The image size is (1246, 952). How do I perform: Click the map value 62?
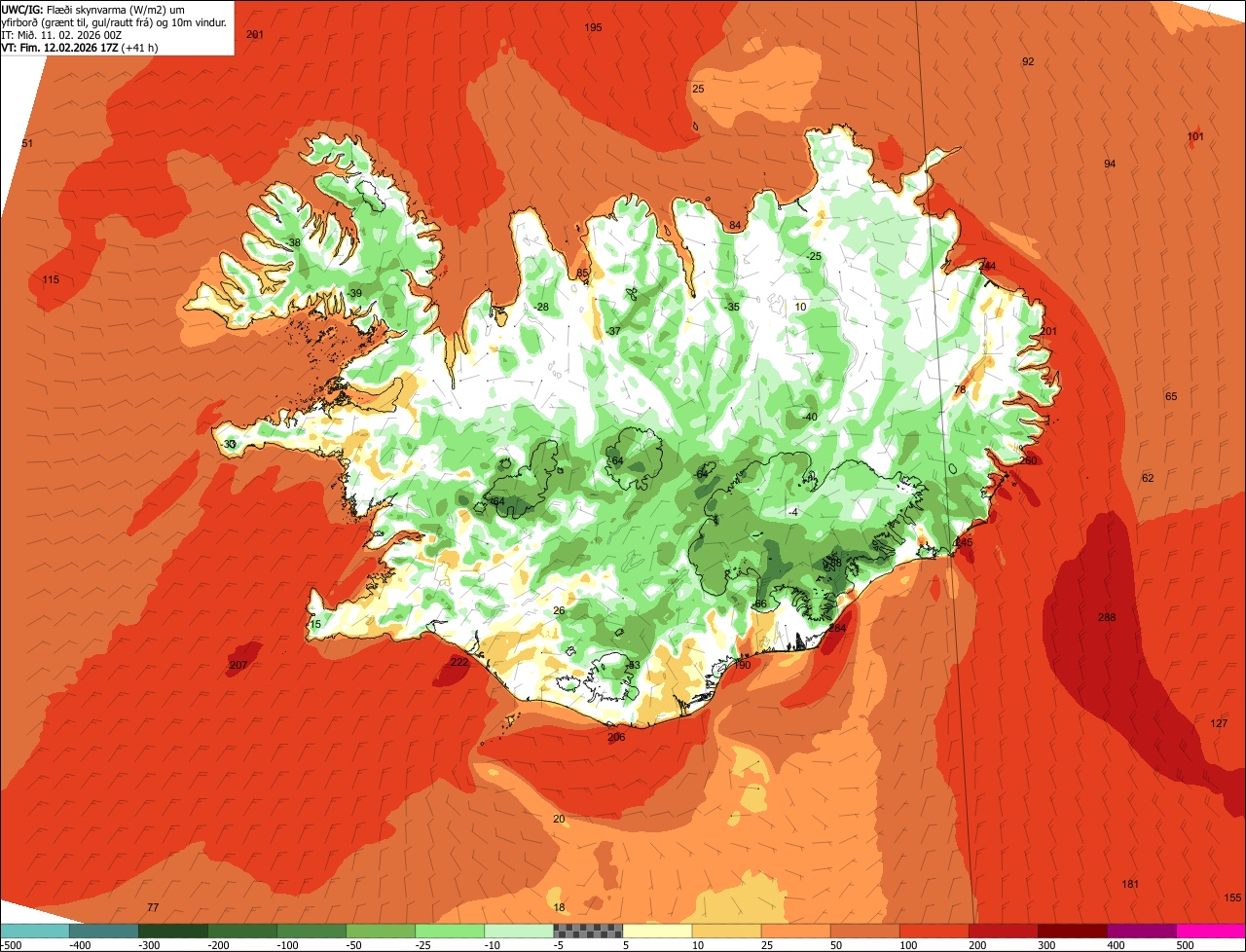point(1148,478)
